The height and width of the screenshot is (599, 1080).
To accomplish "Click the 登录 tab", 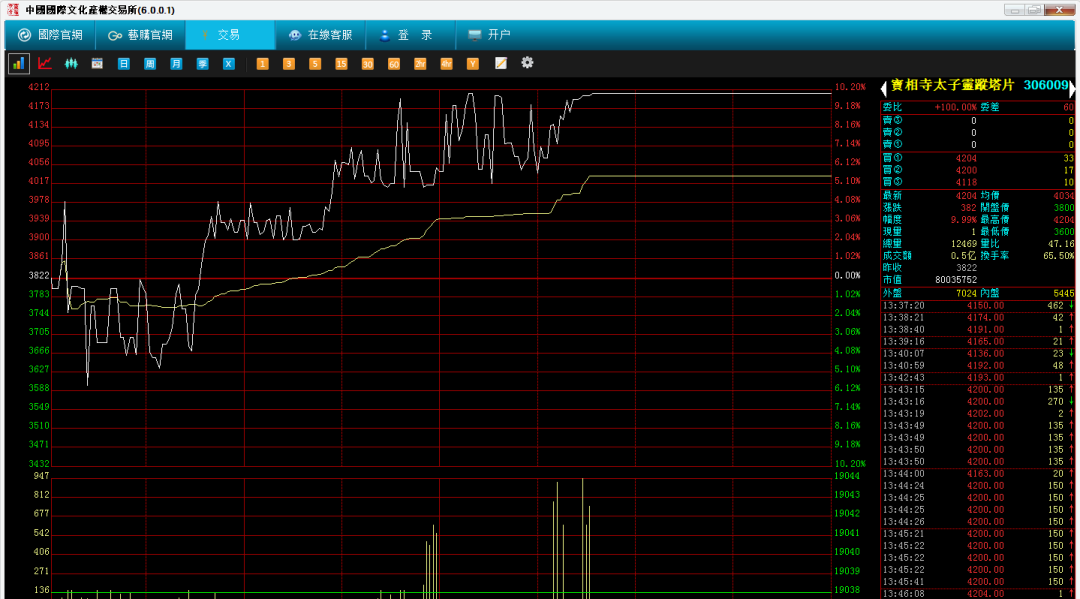I will [410, 34].
